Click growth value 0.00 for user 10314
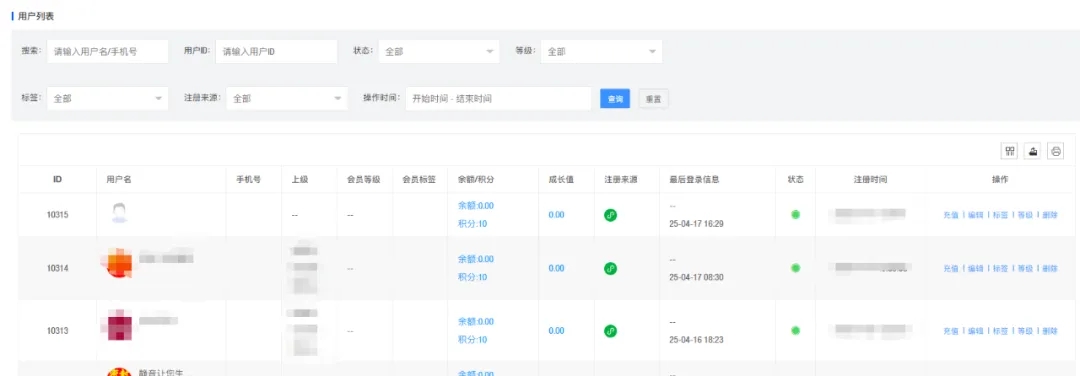Image resolution: width=1080 pixels, height=376 pixels. pyautogui.click(x=556, y=269)
